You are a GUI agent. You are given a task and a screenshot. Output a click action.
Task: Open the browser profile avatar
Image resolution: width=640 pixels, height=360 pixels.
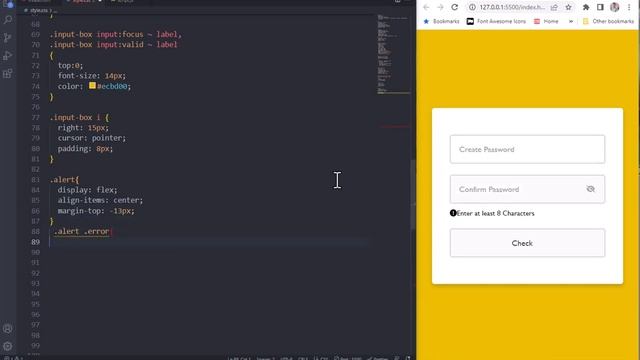[x=615, y=7]
